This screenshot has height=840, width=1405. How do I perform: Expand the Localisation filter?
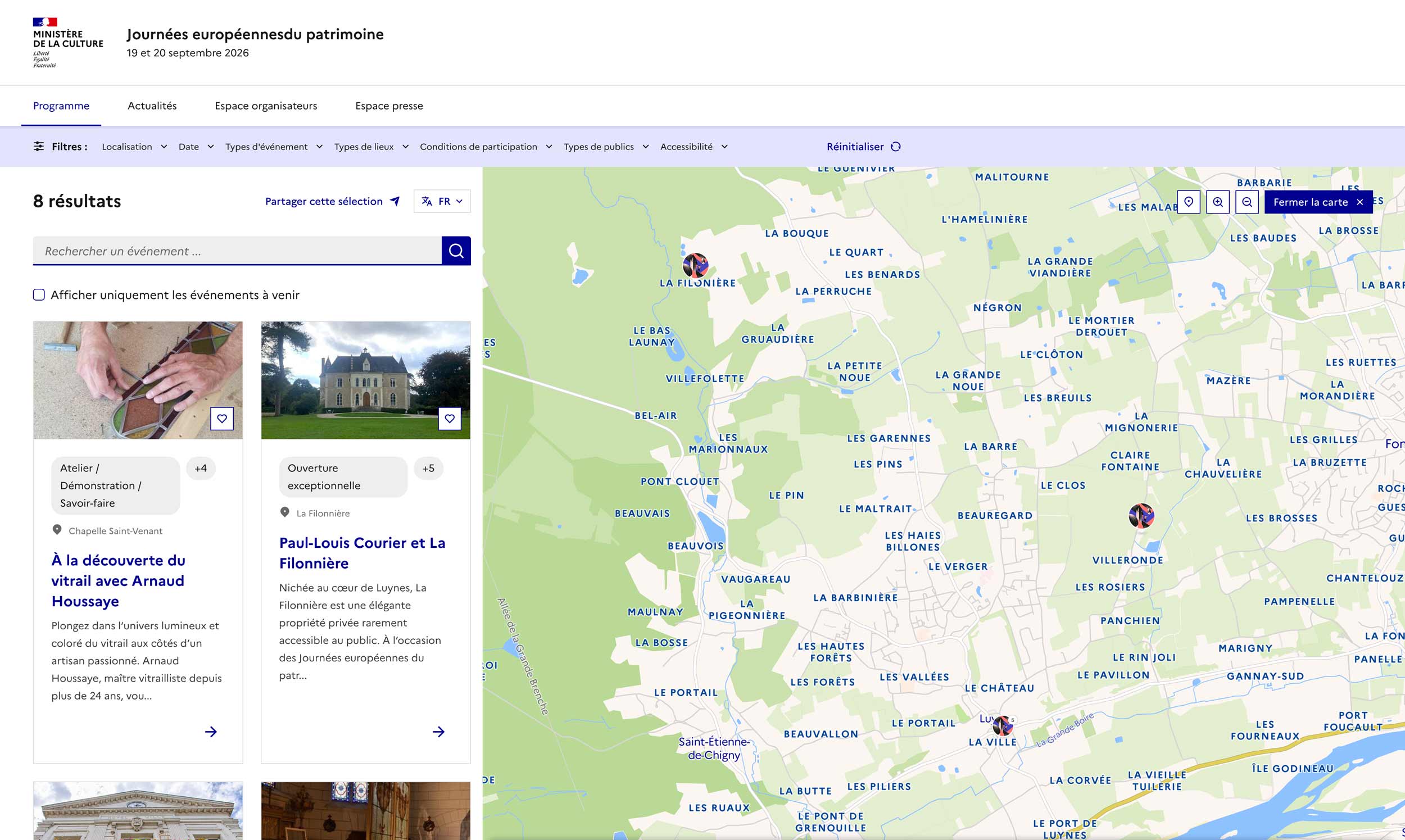tap(134, 147)
